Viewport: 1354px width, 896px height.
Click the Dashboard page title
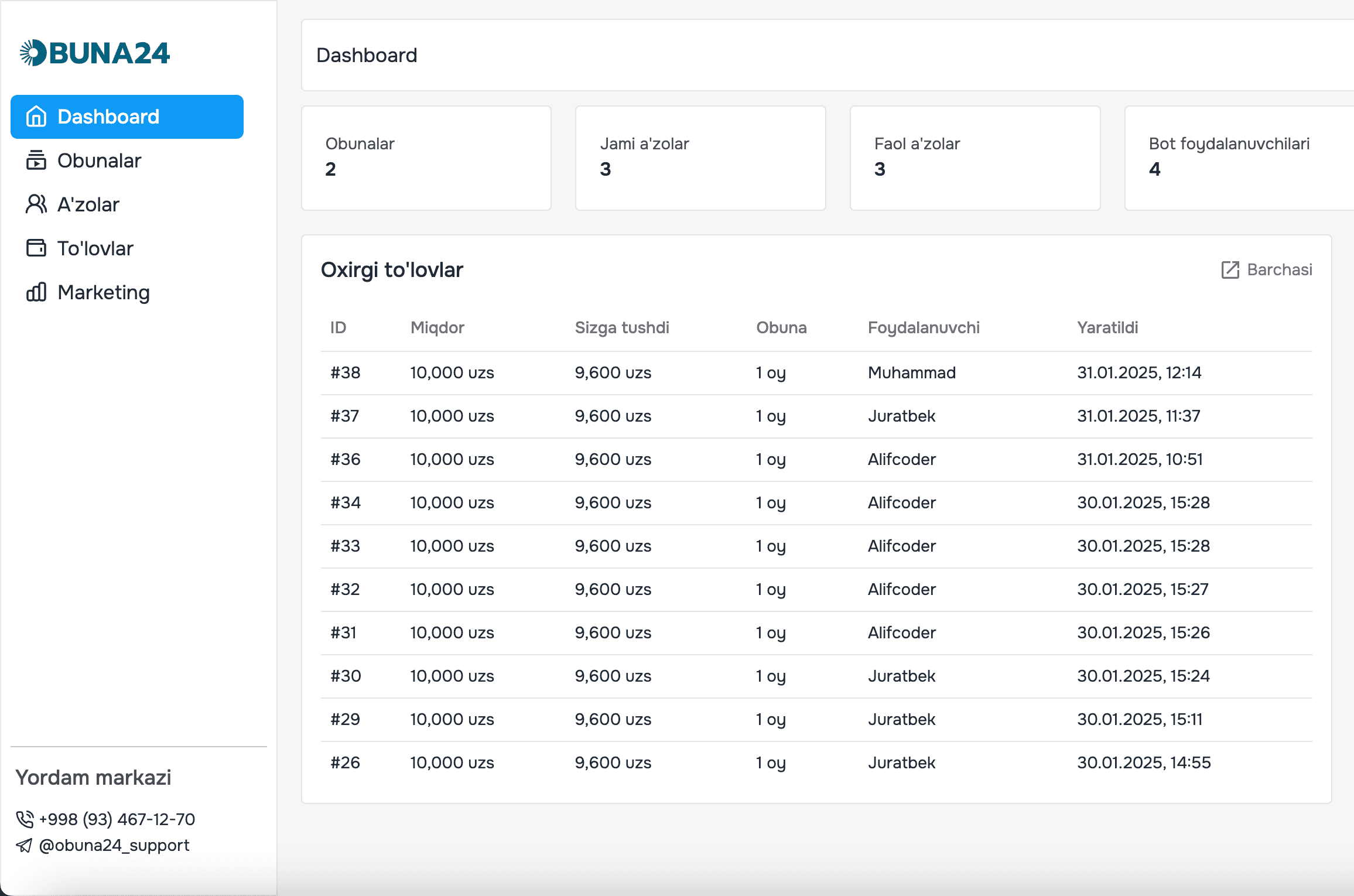point(367,55)
